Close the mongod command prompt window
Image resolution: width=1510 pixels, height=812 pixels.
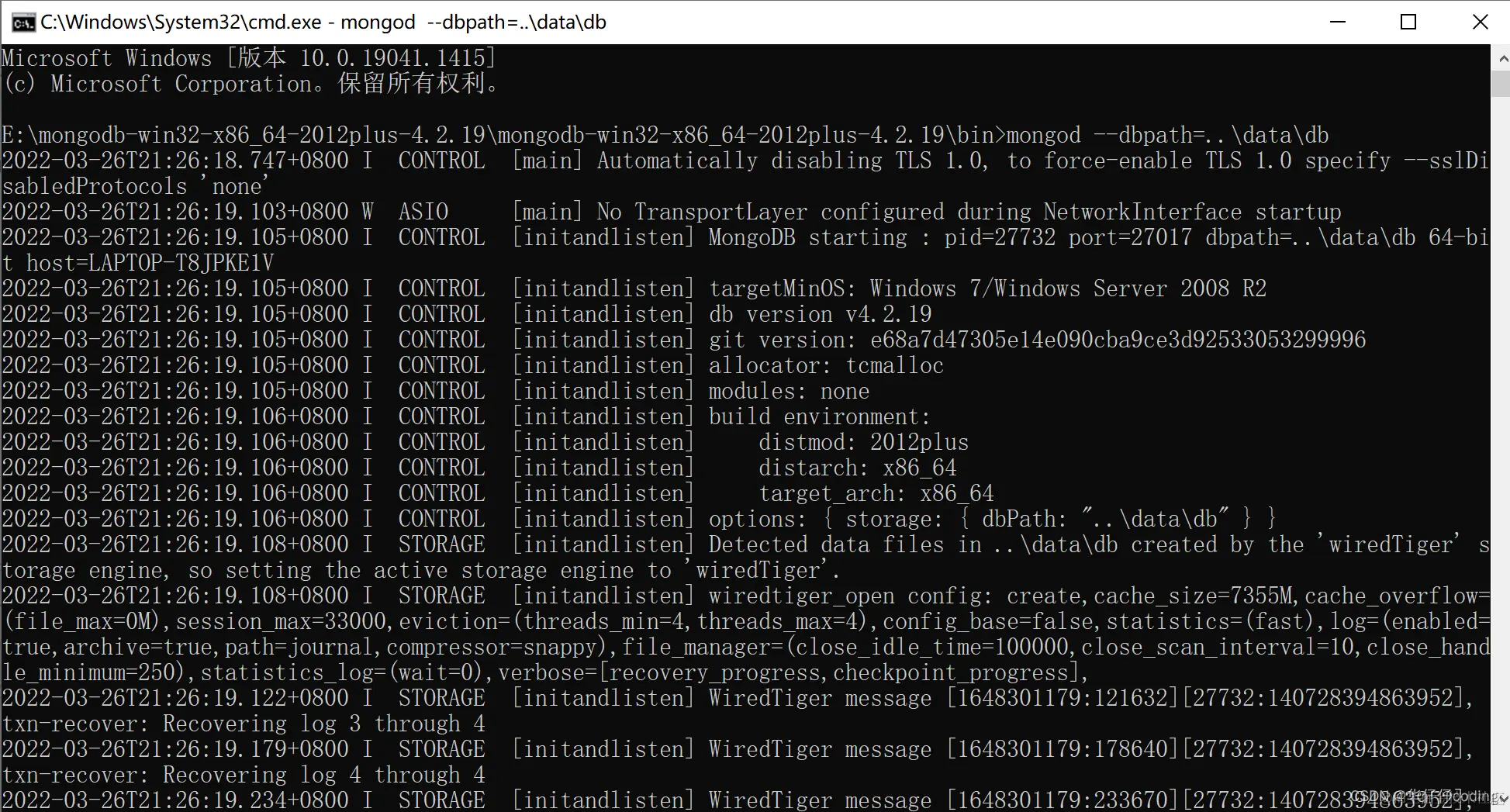pyautogui.click(x=1480, y=22)
